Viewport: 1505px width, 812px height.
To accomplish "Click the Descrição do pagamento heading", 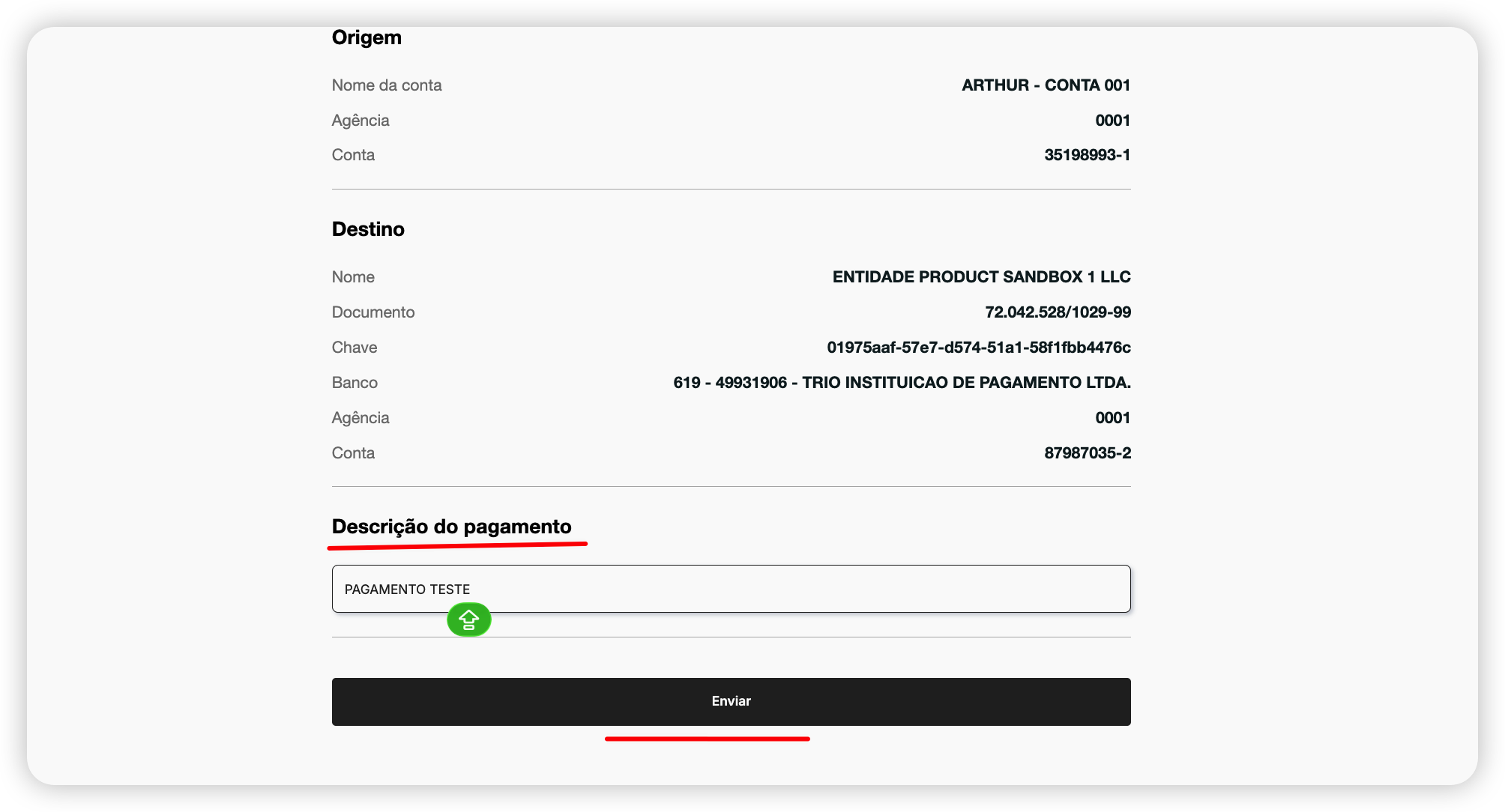I will [x=451, y=527].
